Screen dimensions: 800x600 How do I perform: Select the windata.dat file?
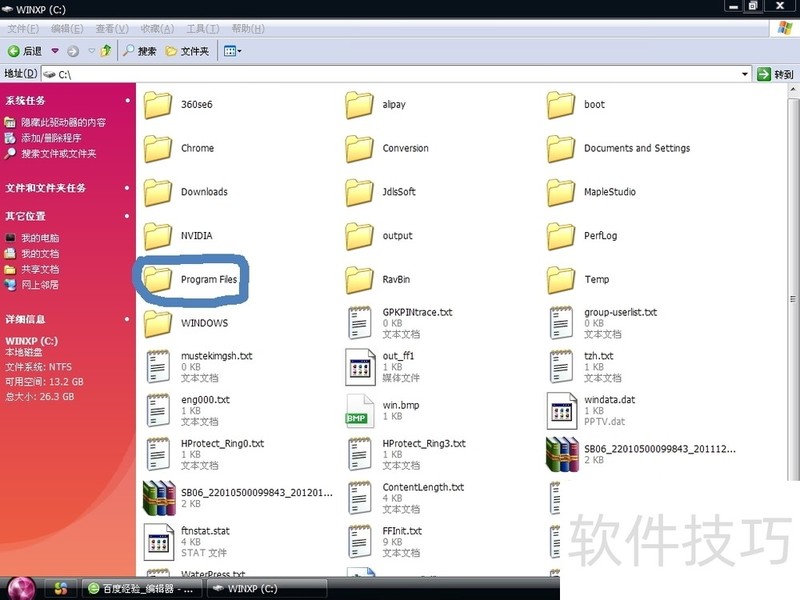pyautogui.click(x=591, y=411)
